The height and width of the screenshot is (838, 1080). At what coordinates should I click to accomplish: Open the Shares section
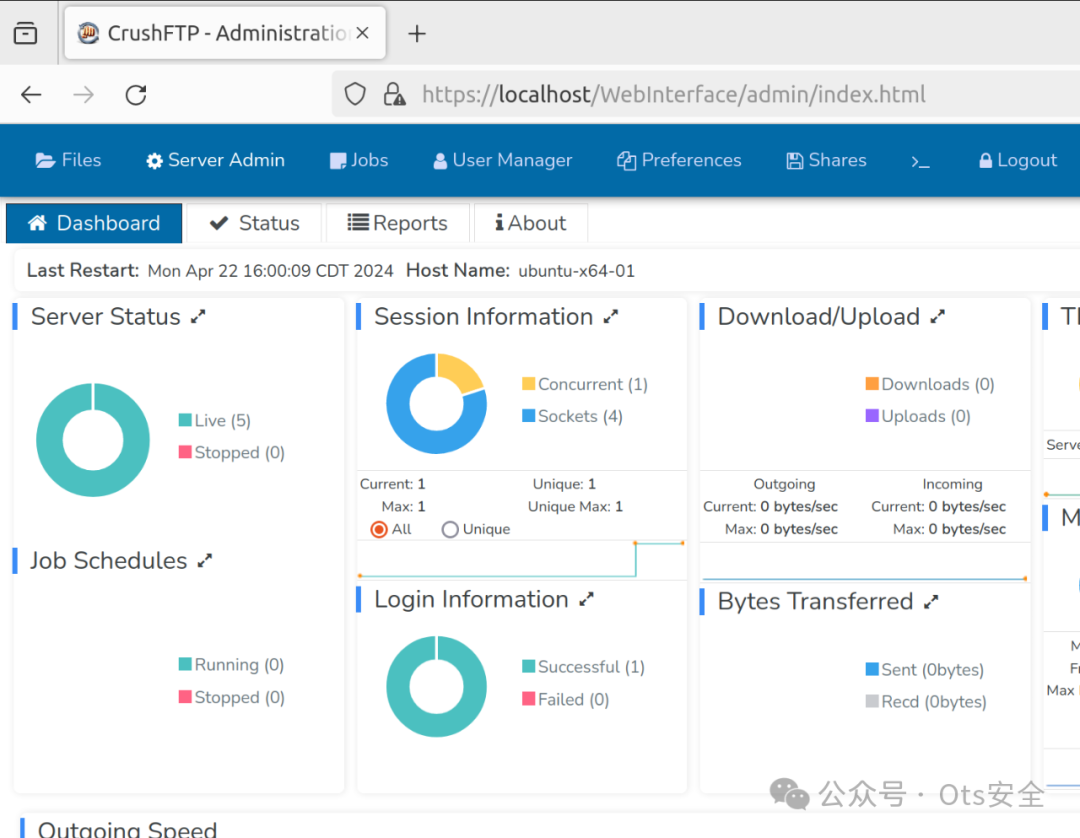[x=827, y=160]
